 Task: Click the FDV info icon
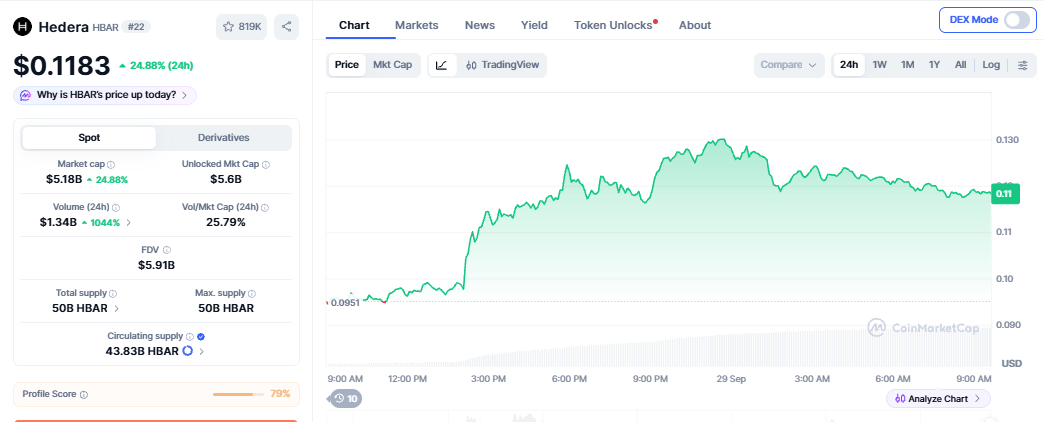pyautogui.click(x=167, y=250)
